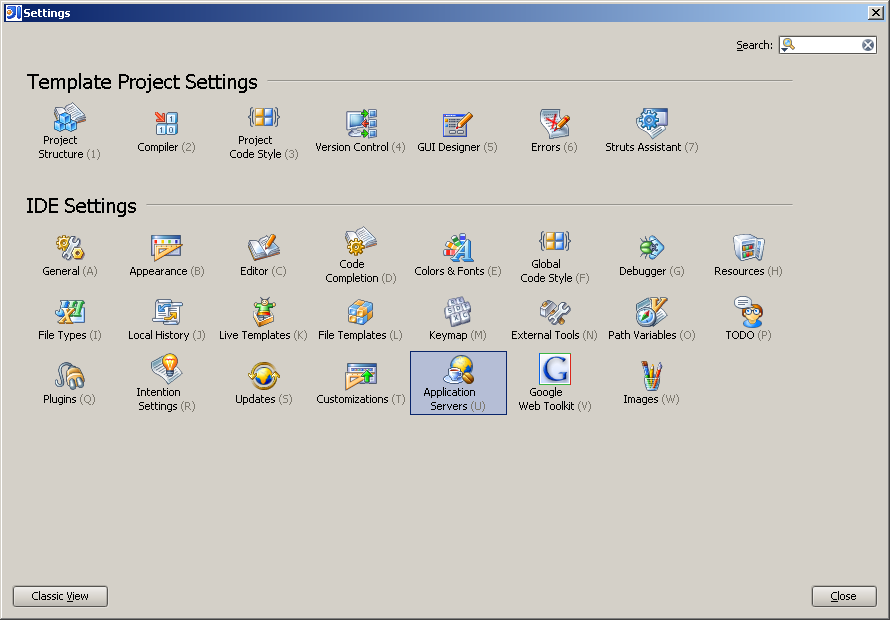The width and height of the screenshot is (890, 620).
Task: Open Global Code Style icon
Action: 555,241
